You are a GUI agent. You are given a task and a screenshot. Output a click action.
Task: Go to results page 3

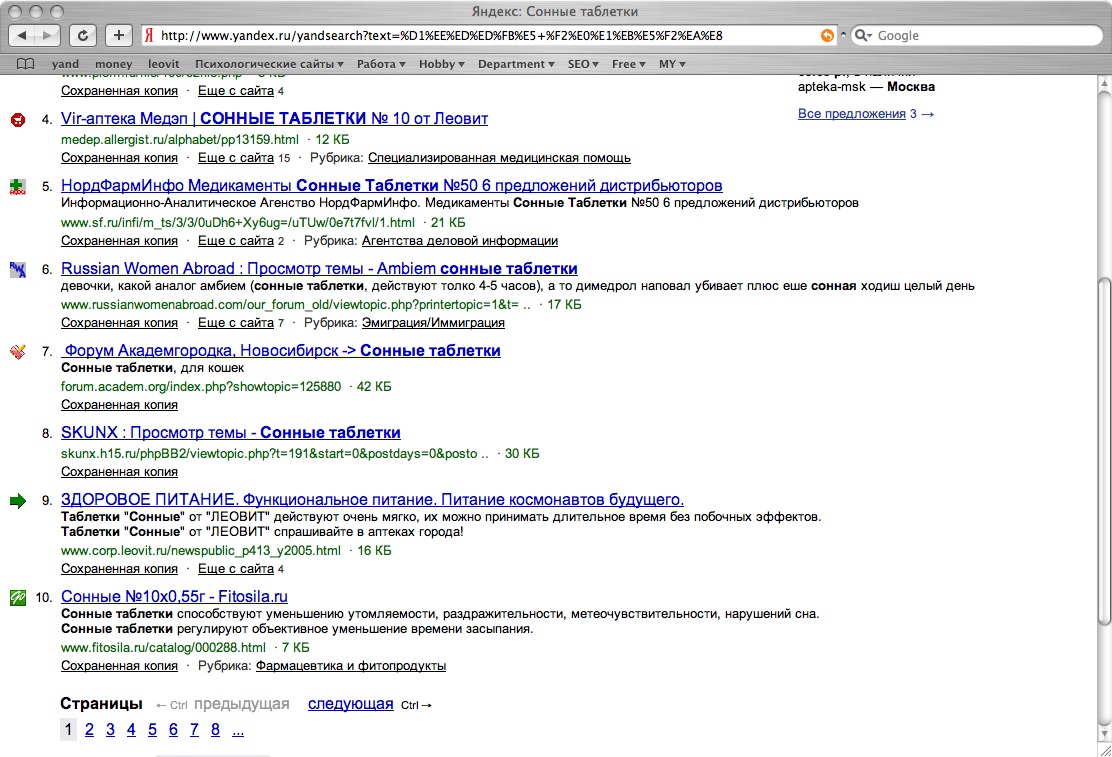pos(110,729)
